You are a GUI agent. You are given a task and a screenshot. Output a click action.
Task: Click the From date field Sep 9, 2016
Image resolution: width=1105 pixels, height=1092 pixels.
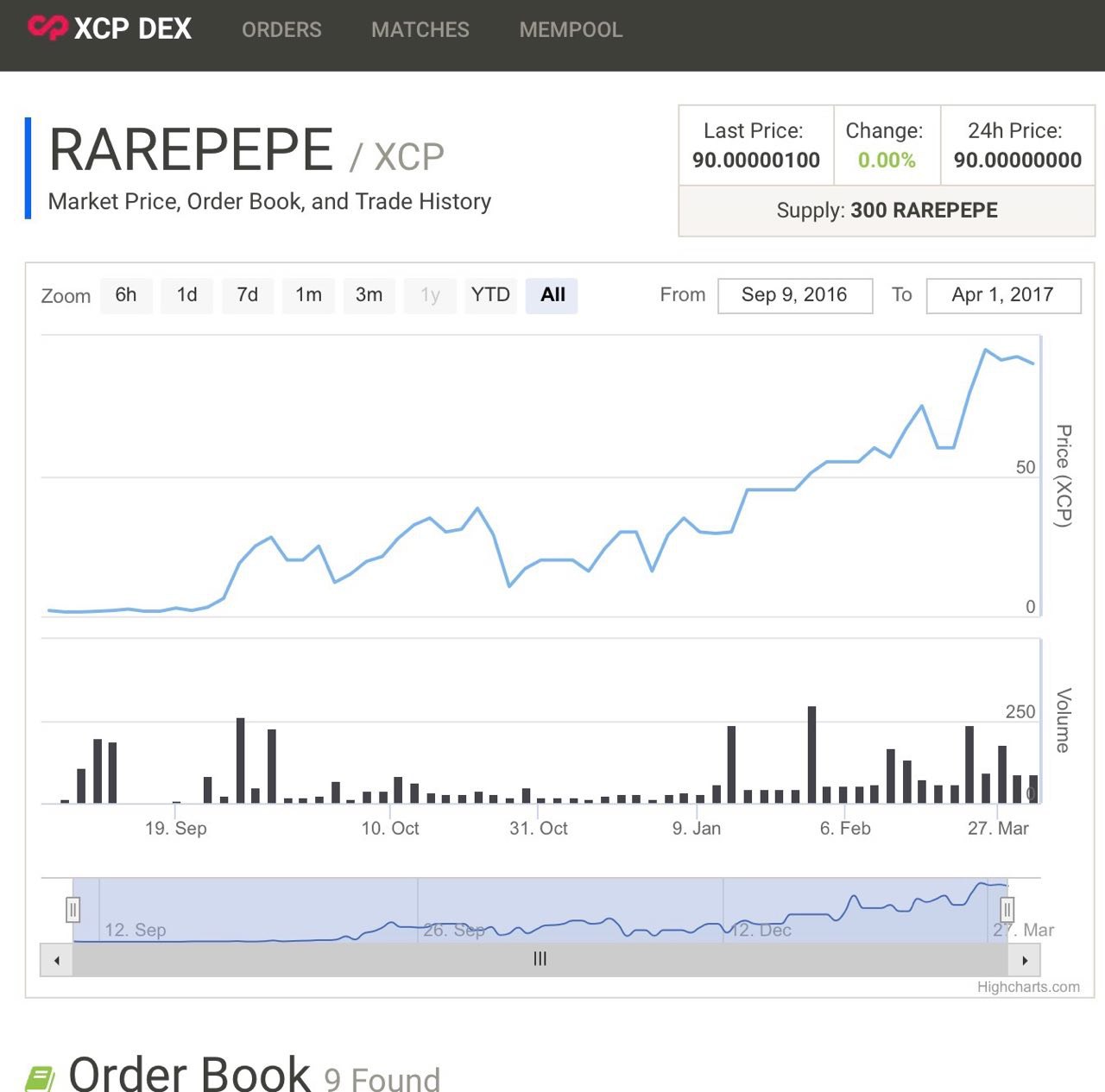click(x=795, y=295)
